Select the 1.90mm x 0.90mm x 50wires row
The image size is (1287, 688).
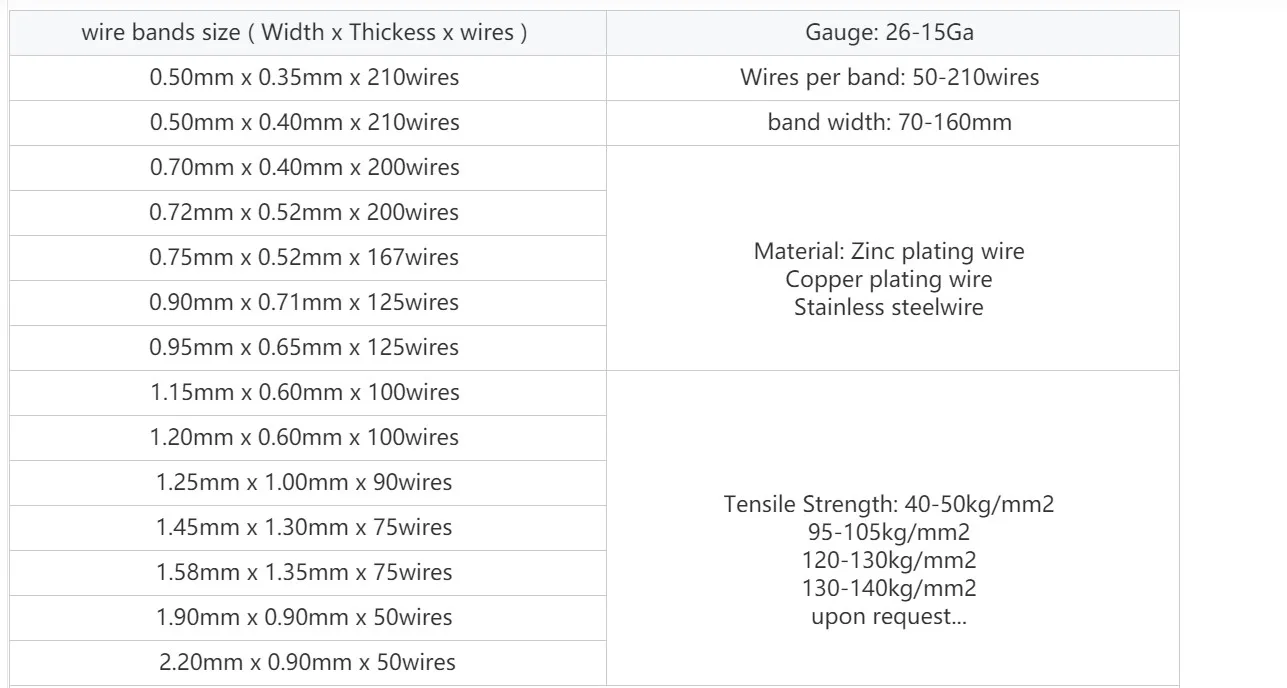click(x=304, y=617)
